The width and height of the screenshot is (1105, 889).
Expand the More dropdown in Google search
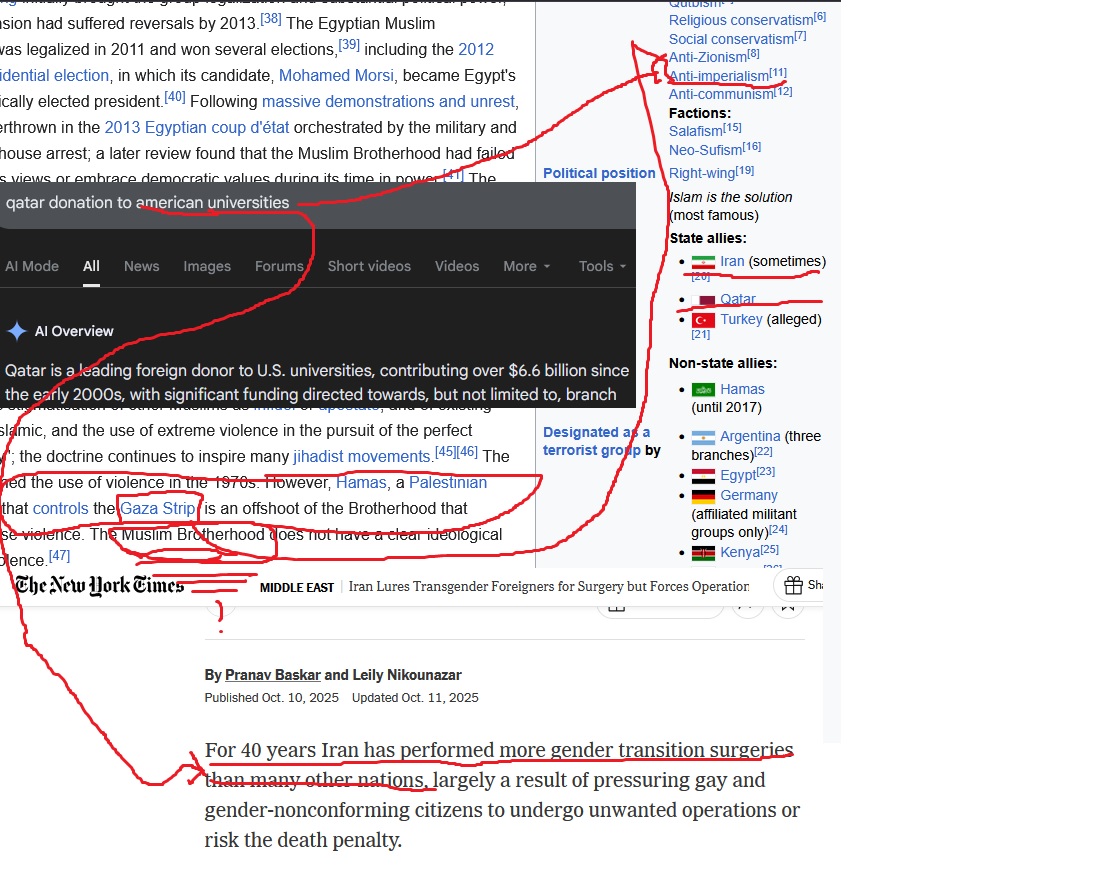click(526, 266)
